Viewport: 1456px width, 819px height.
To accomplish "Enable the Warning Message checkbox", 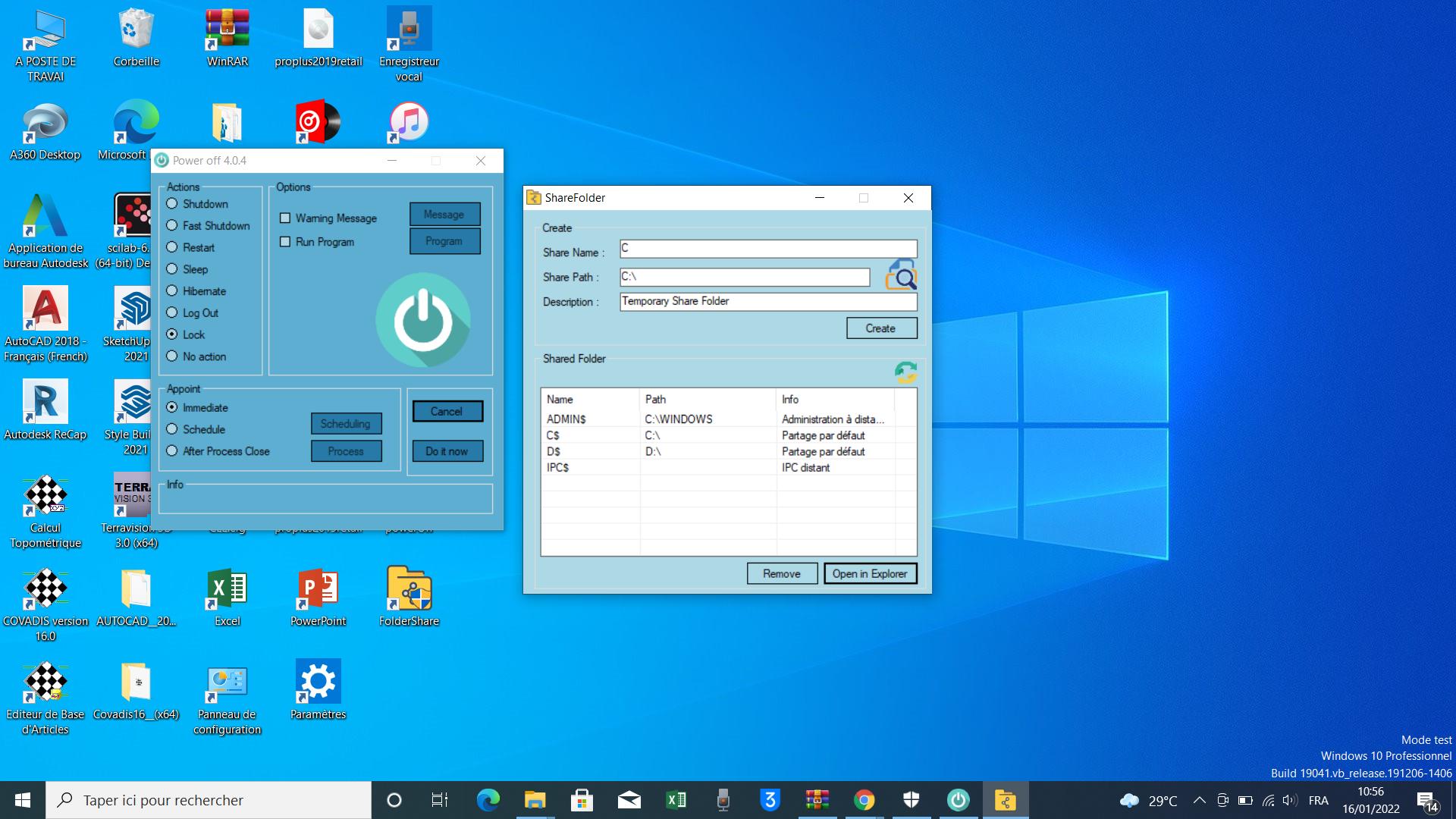I will [285, 218].
